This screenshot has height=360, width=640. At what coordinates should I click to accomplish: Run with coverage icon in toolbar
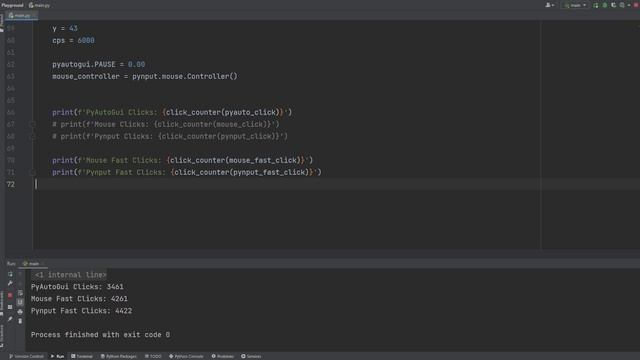coord(613,5)
